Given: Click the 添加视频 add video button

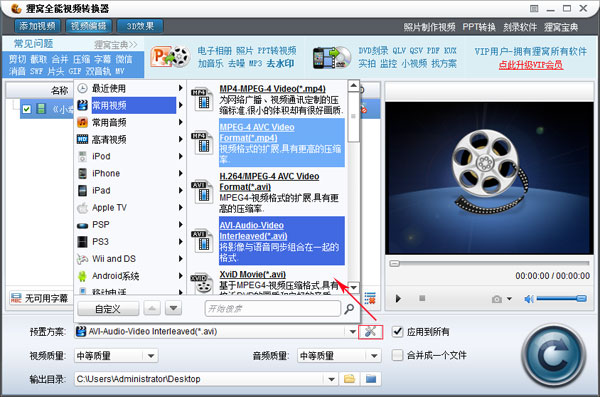Looking at the screenshot, I should tap(37, 26).
